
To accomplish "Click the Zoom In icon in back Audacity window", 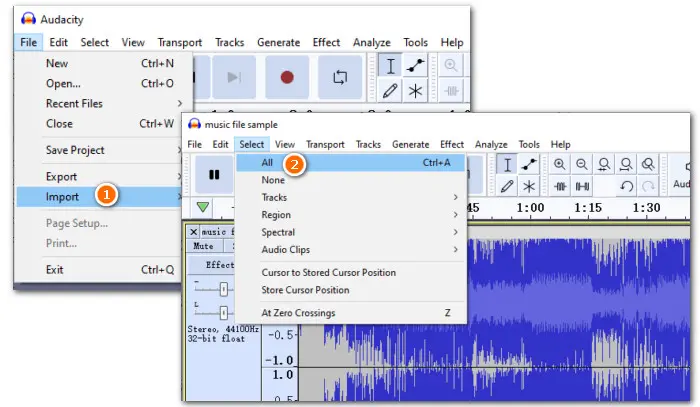I will [451, 66].
